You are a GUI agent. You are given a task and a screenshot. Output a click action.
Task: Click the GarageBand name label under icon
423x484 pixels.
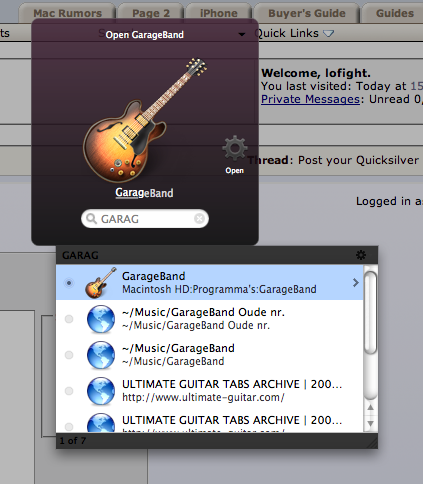coord(144,193)
